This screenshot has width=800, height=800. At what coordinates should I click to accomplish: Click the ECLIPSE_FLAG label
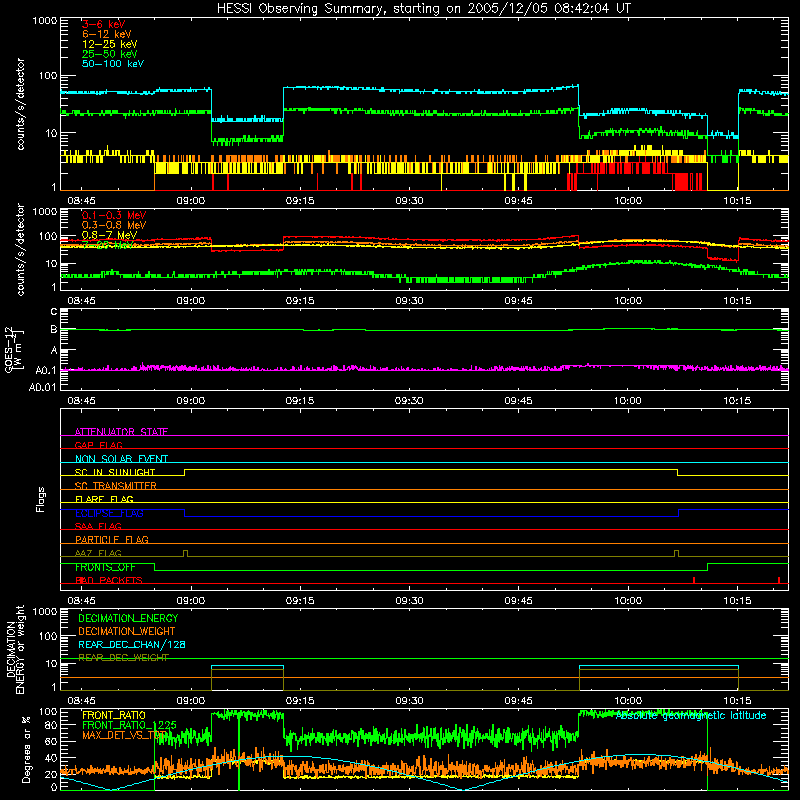(x=109, y=513)
